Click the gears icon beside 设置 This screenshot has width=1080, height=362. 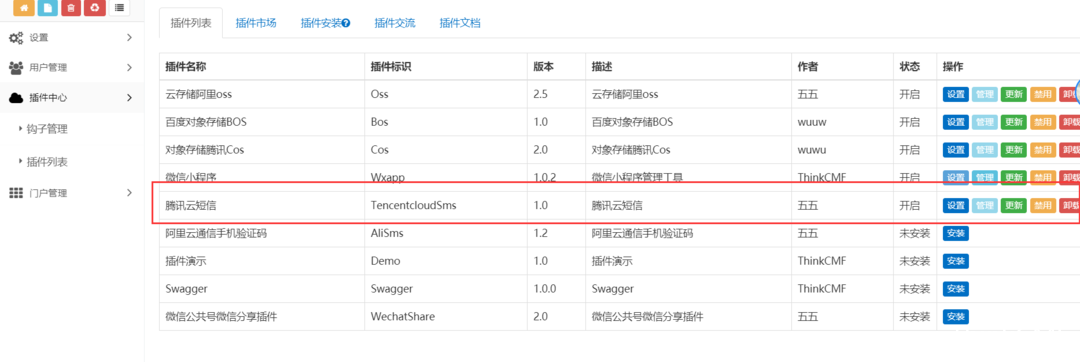16,38
